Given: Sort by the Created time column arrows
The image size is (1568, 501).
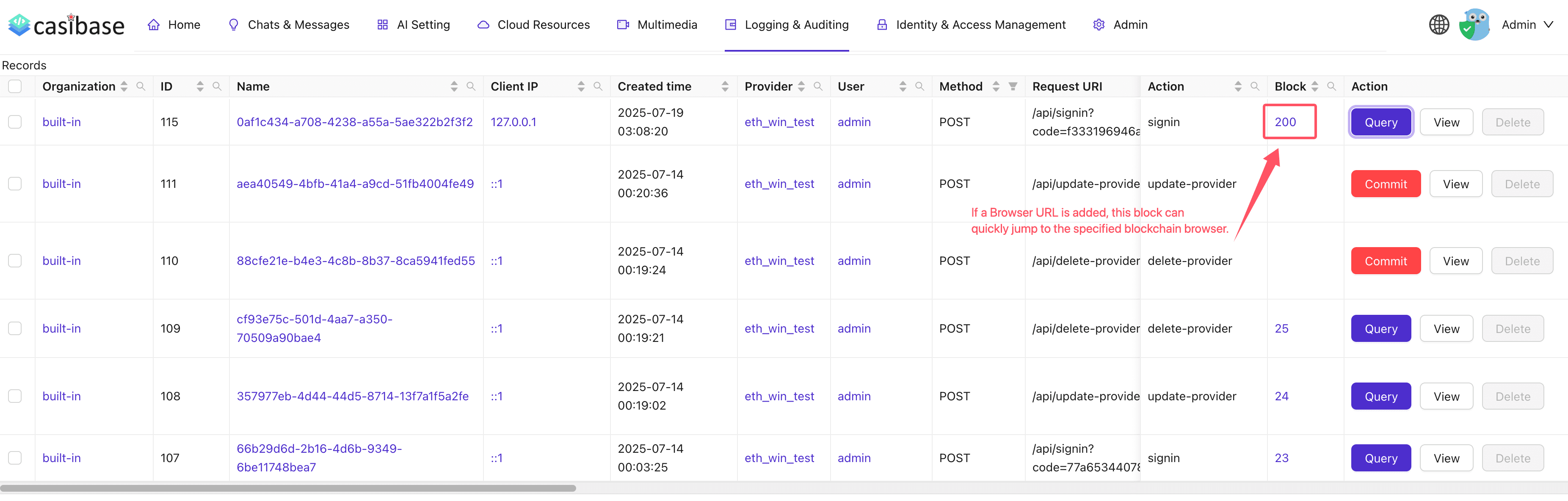Looking at the screenshot, I should [725, 86].
